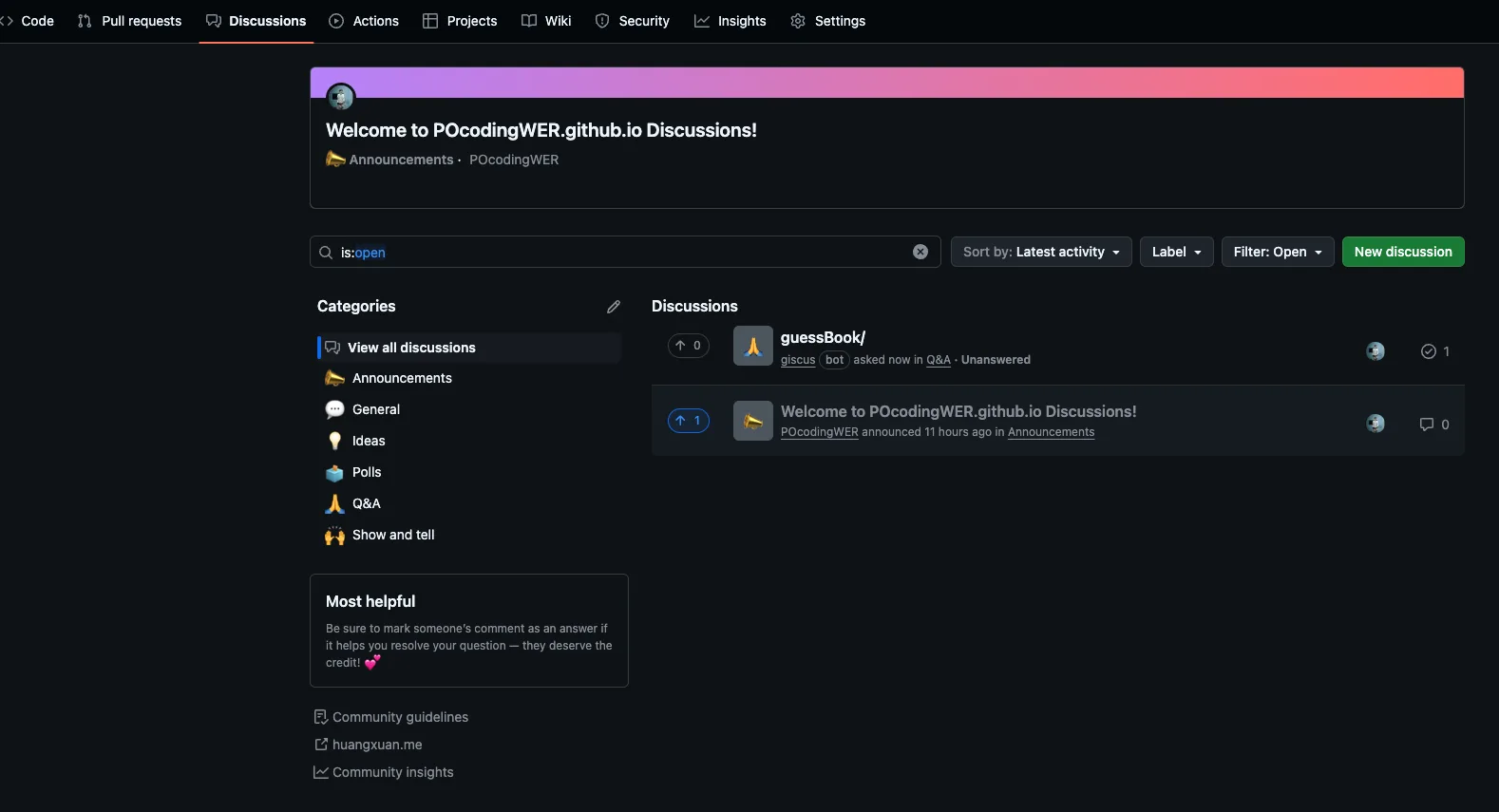Open the Wiki tab

[546, 21]
